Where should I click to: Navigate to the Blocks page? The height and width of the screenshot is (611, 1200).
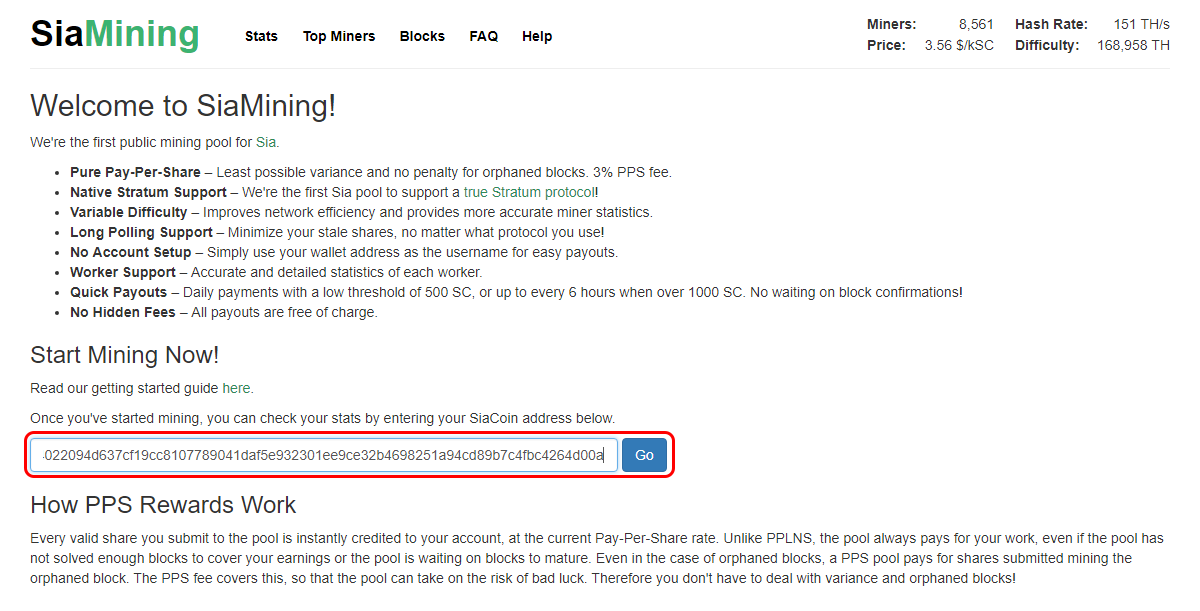click(x=422, y=36)
